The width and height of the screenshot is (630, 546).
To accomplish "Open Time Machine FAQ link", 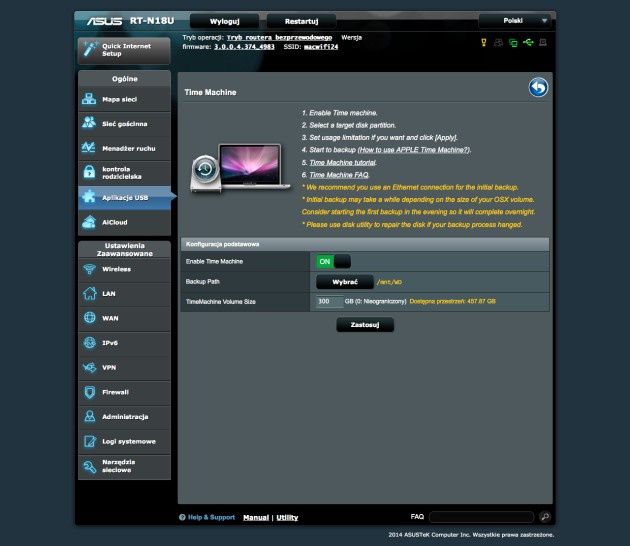I will [x=339, y=175].
